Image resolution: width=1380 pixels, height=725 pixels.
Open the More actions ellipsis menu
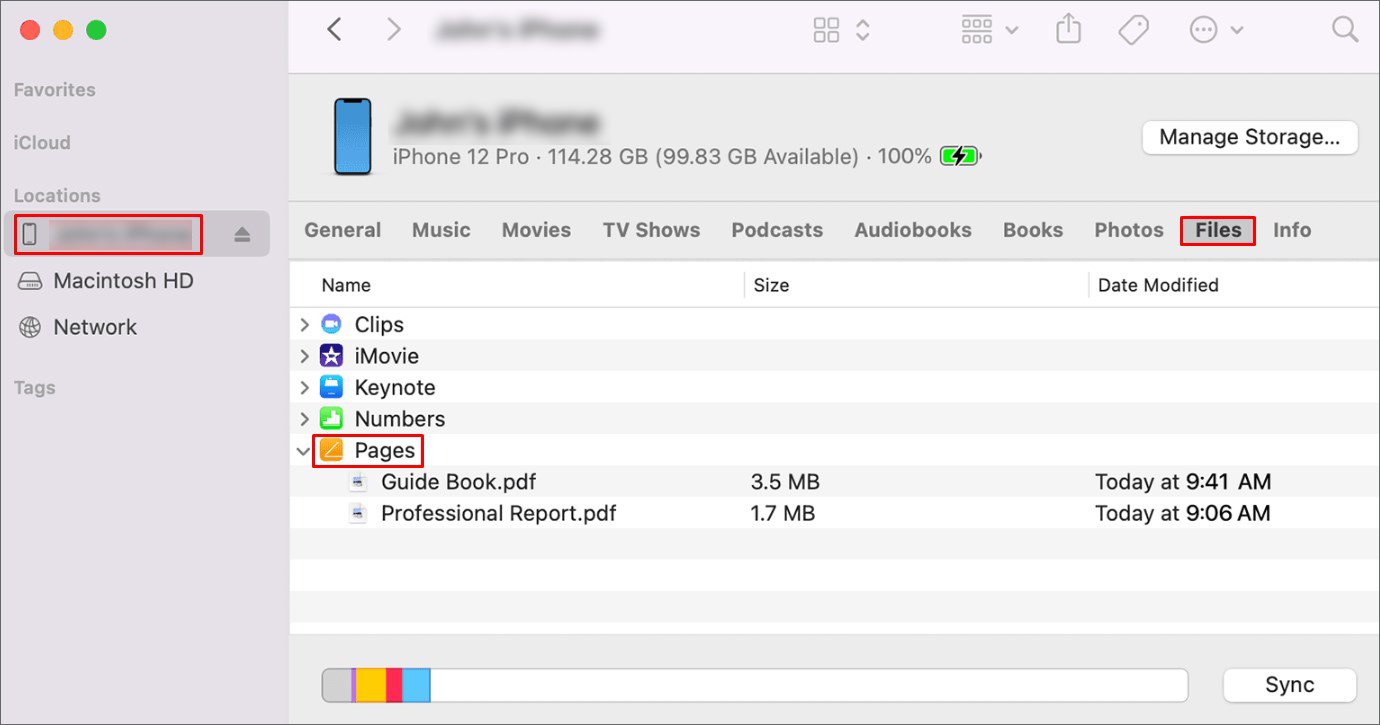click(1215, 30)
